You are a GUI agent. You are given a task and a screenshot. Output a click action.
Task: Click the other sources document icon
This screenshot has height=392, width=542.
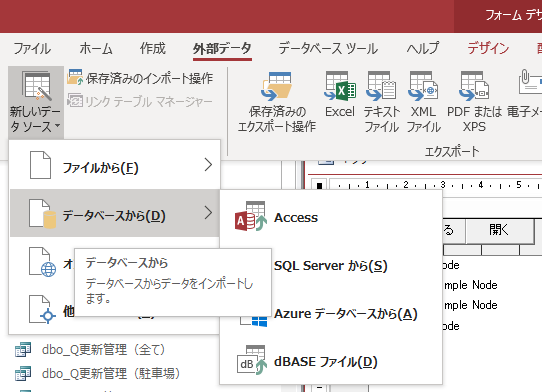pos(42,309)
